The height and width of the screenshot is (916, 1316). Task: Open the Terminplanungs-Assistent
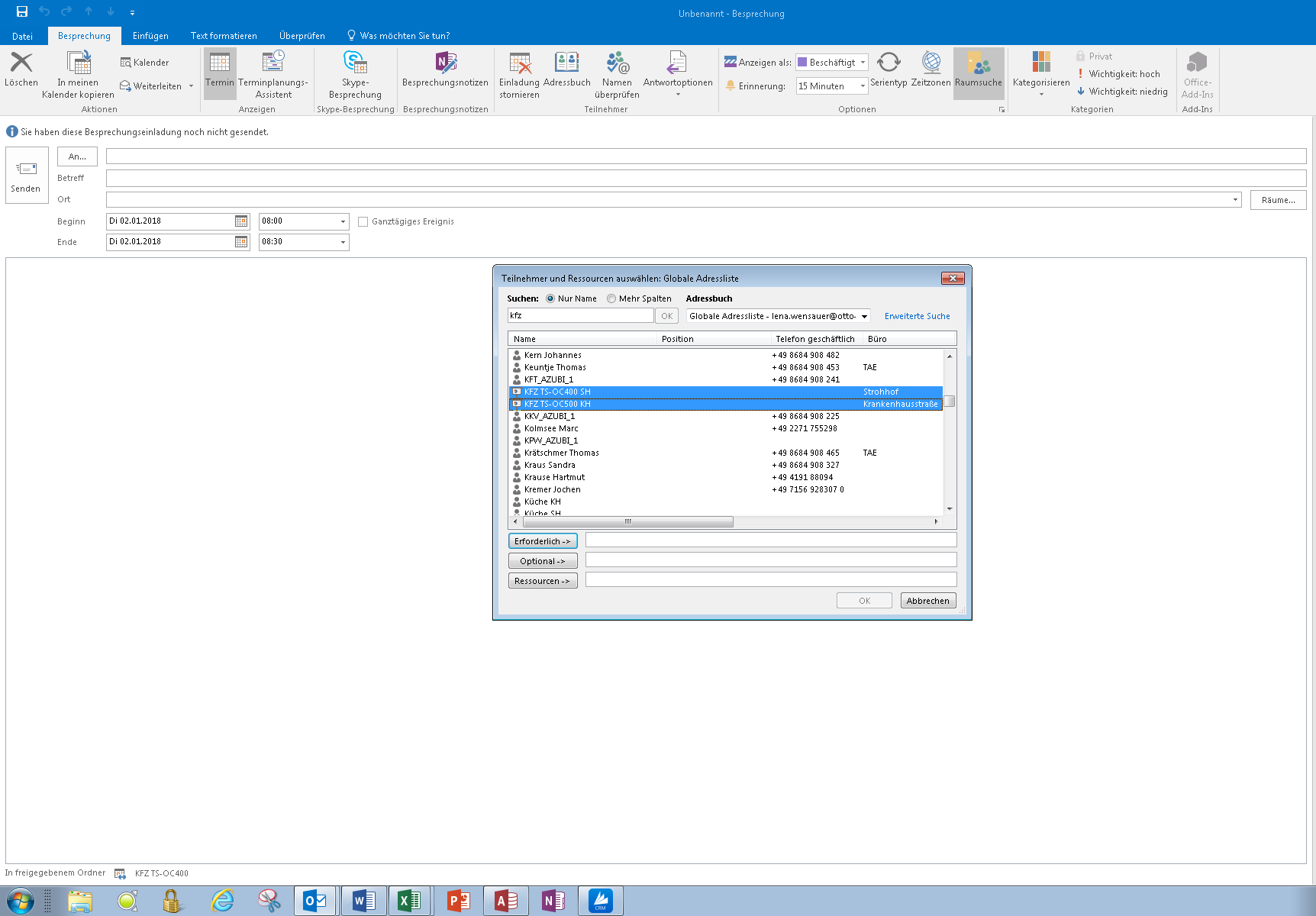(273, 74)
